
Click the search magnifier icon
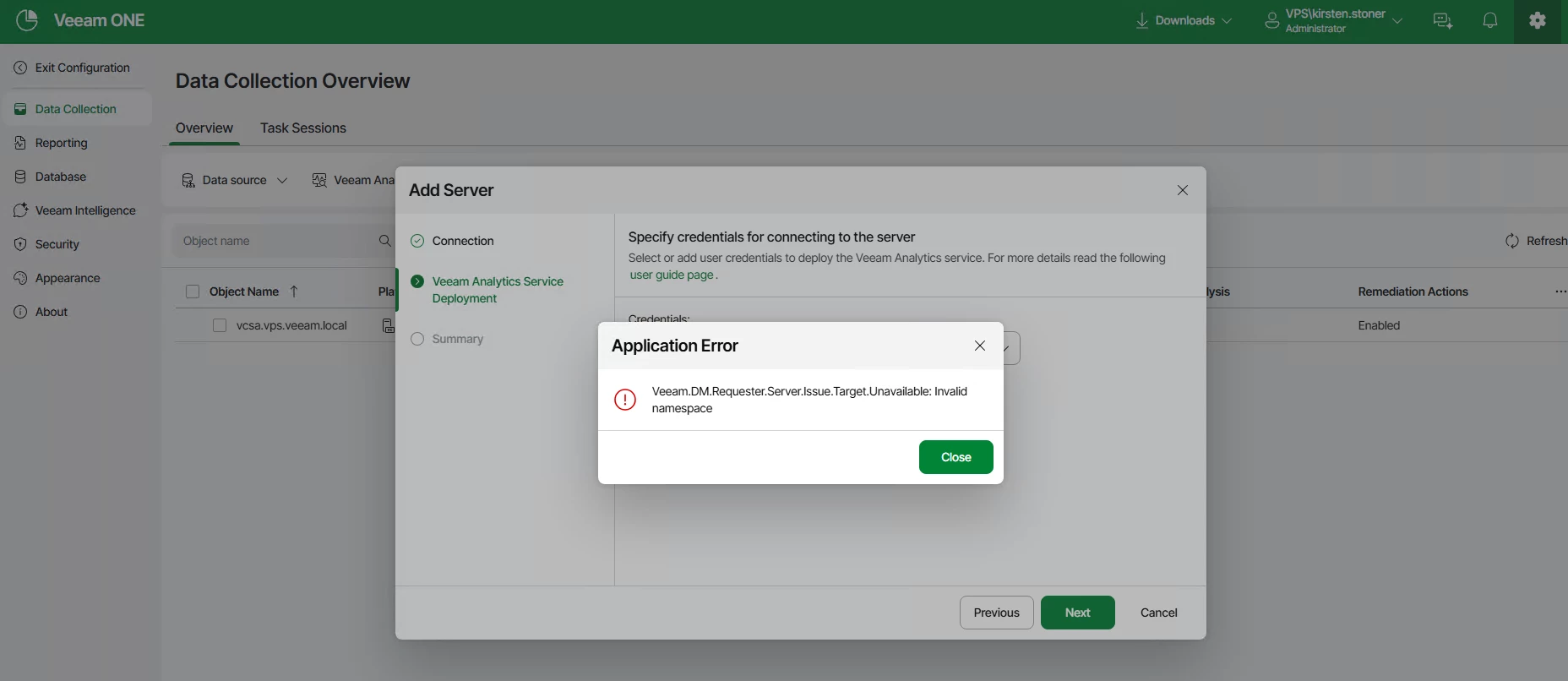tap(384, 241)
